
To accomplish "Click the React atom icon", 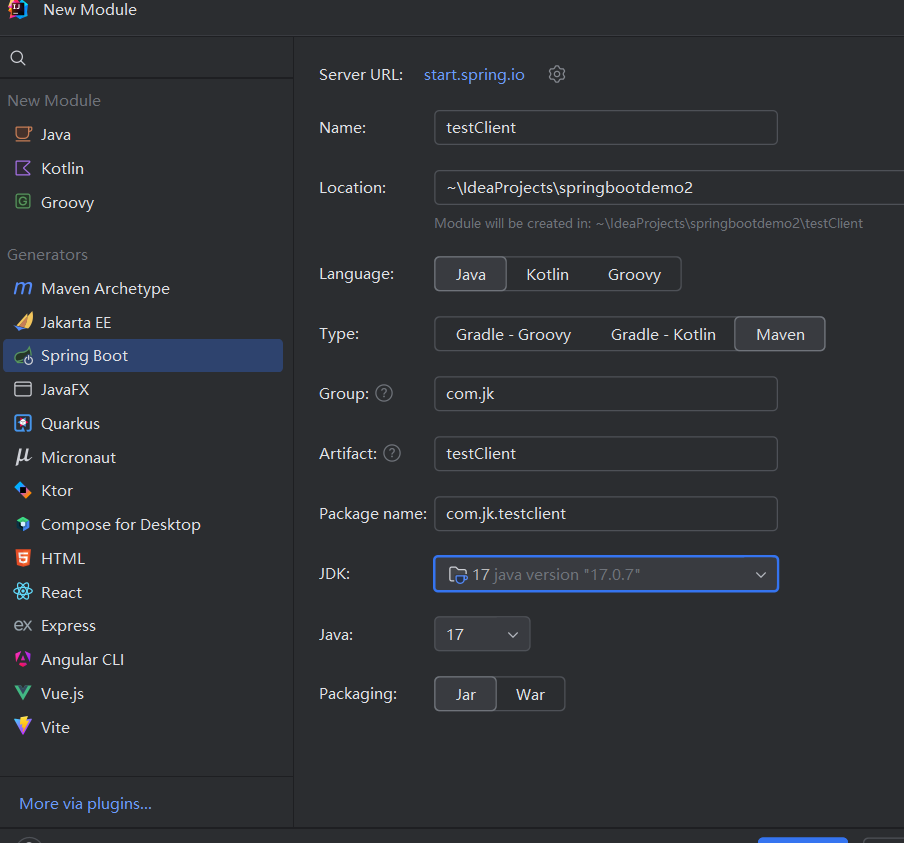I will (x=23, y=592).
